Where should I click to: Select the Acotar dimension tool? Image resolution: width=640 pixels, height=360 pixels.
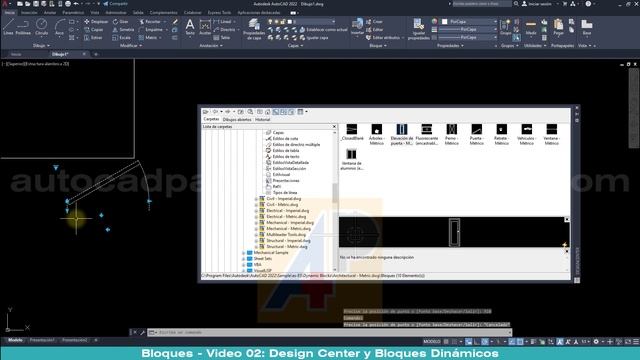coord(205,27)
